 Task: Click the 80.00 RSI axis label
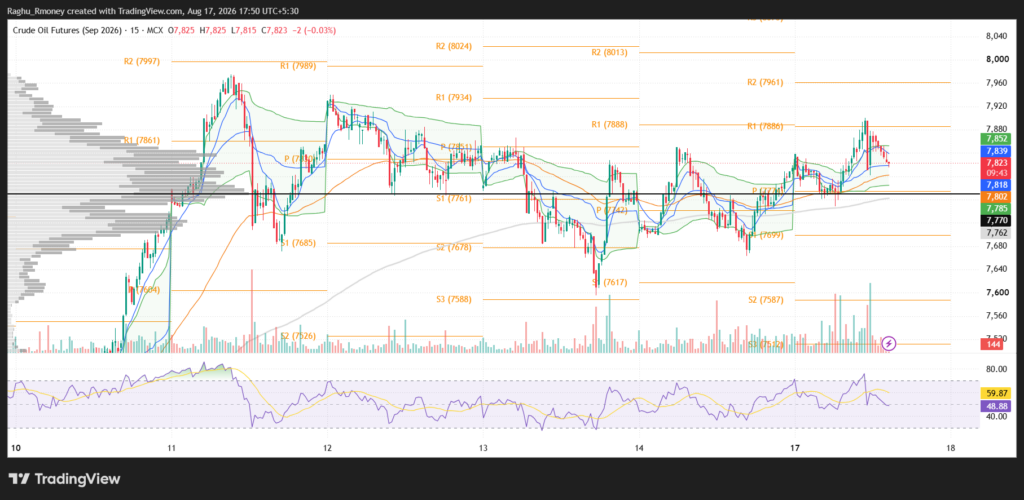[x=996, y=369]
